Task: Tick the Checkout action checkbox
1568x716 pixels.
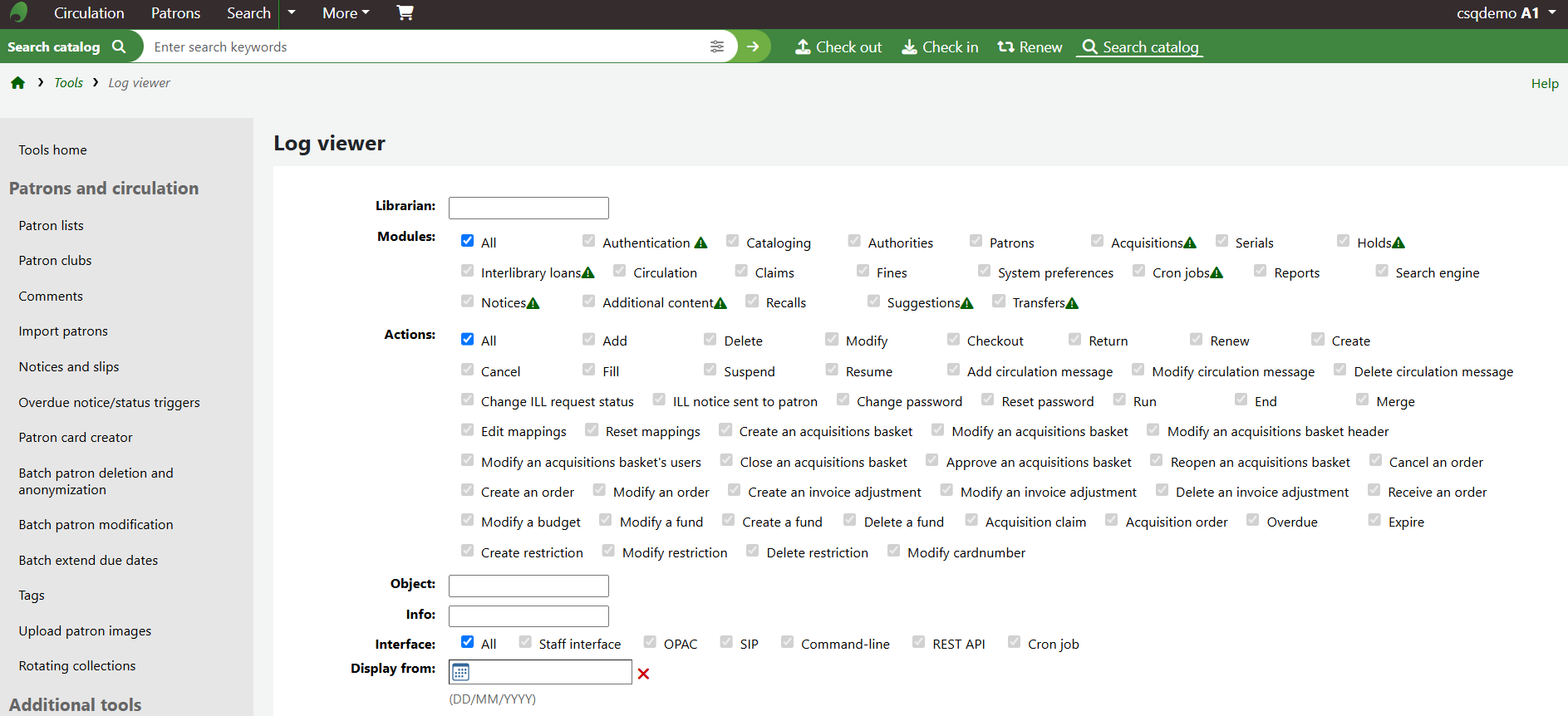Action: (953, 339)
